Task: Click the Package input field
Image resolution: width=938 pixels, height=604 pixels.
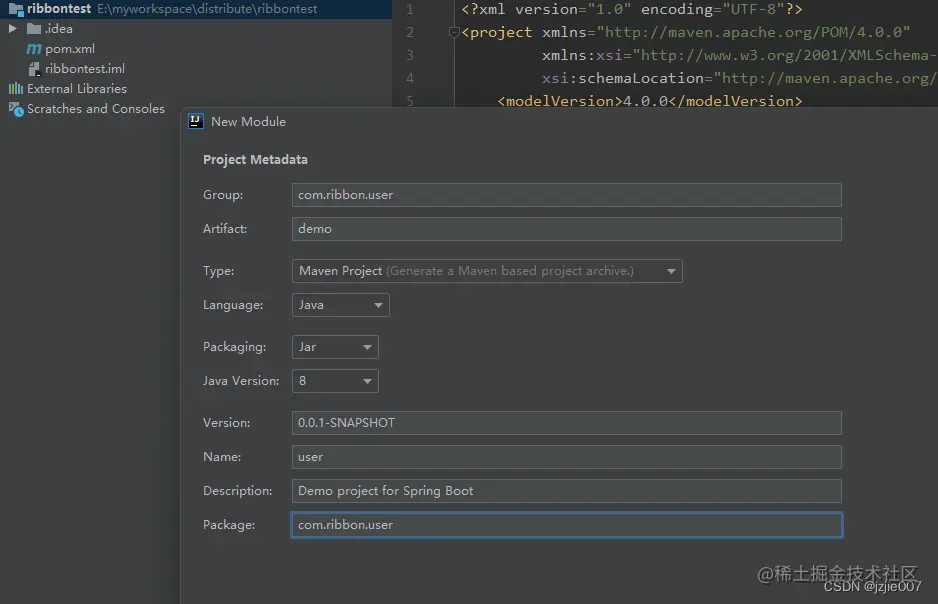Action: point(567,525)
